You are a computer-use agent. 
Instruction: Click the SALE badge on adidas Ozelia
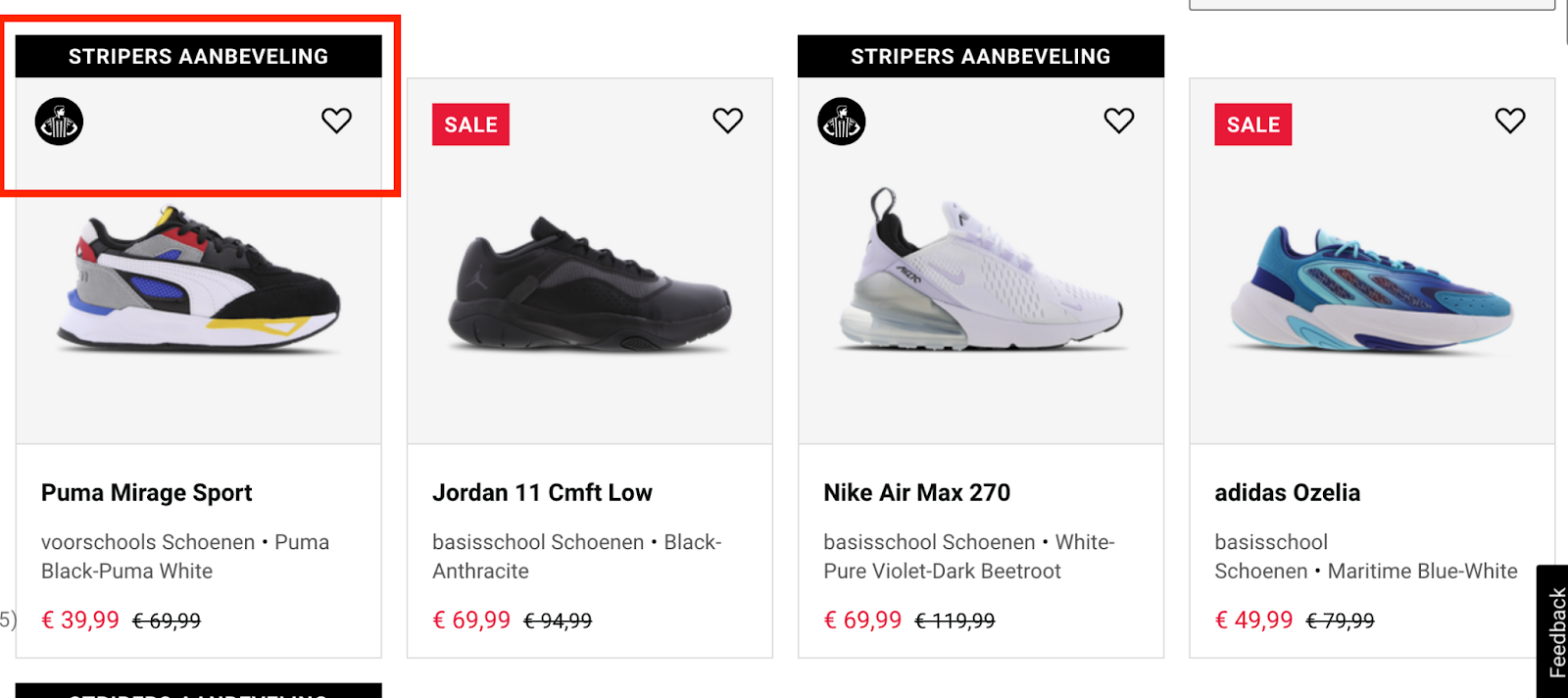[x=1252, y=125]
